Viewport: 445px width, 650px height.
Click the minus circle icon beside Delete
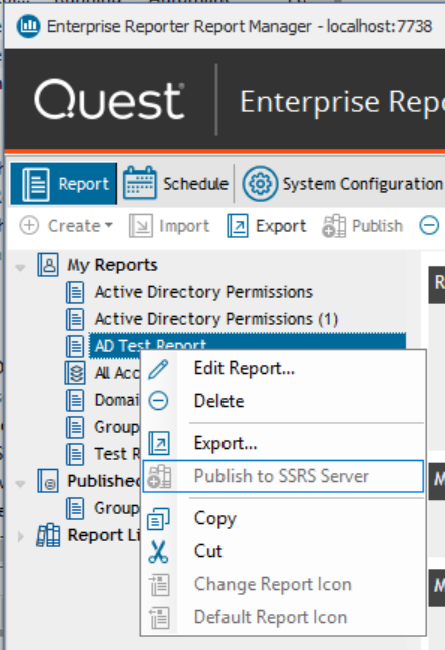tap(158, 401)
